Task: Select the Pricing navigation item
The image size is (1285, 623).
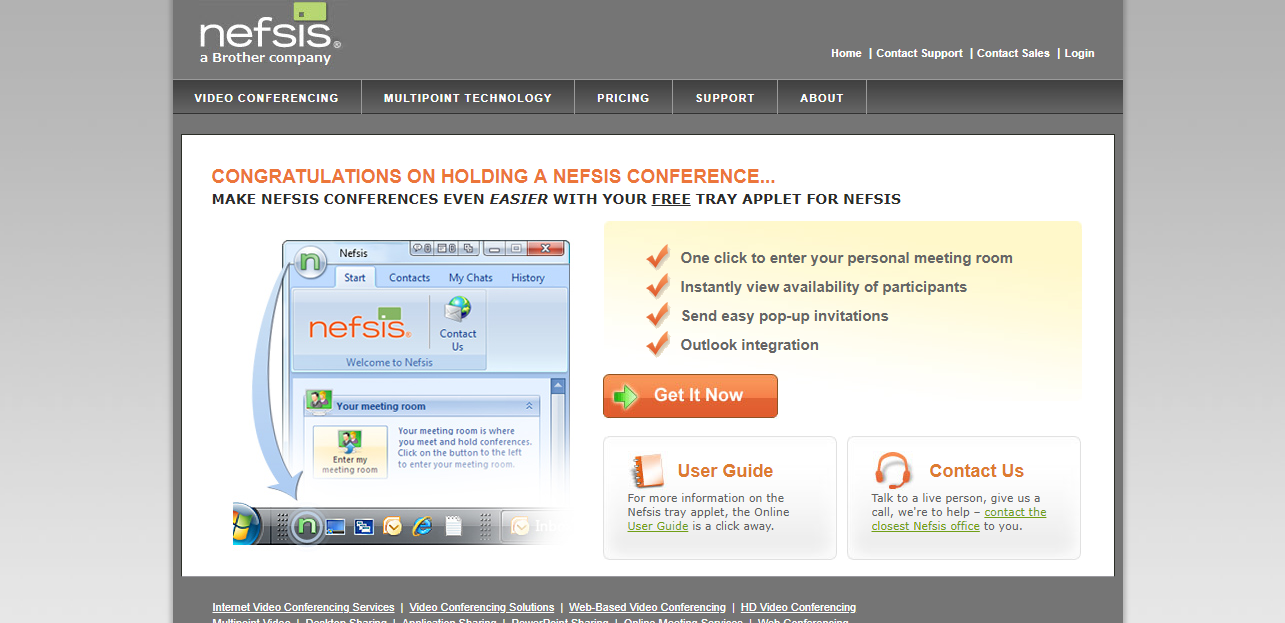Action: coord(623,98)
